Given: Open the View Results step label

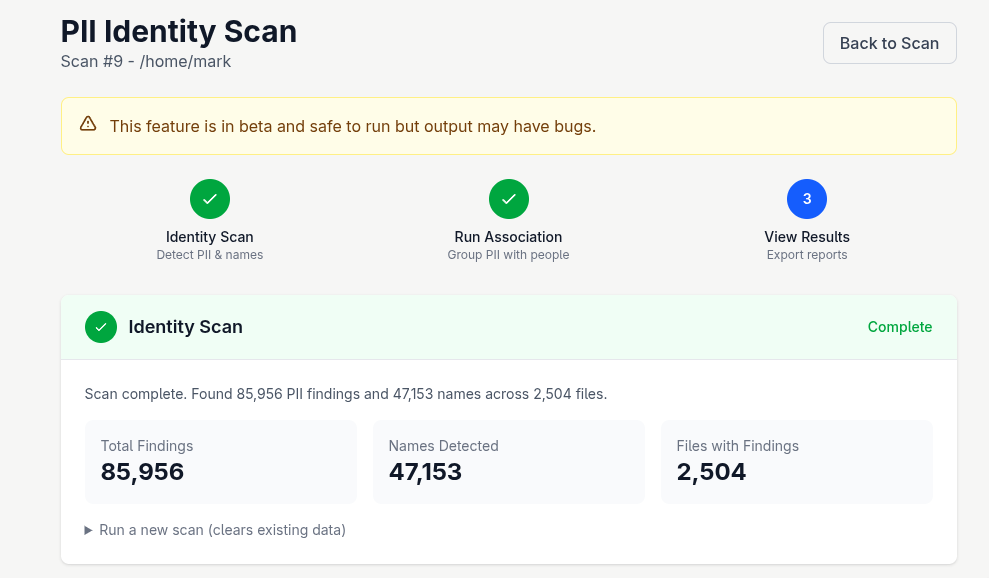Looking at the screenshot, I should point(807,237).
